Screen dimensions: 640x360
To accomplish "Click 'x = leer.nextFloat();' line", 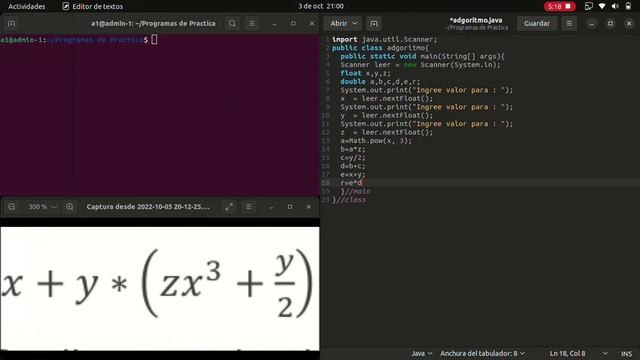I will [x=387, y=98].
